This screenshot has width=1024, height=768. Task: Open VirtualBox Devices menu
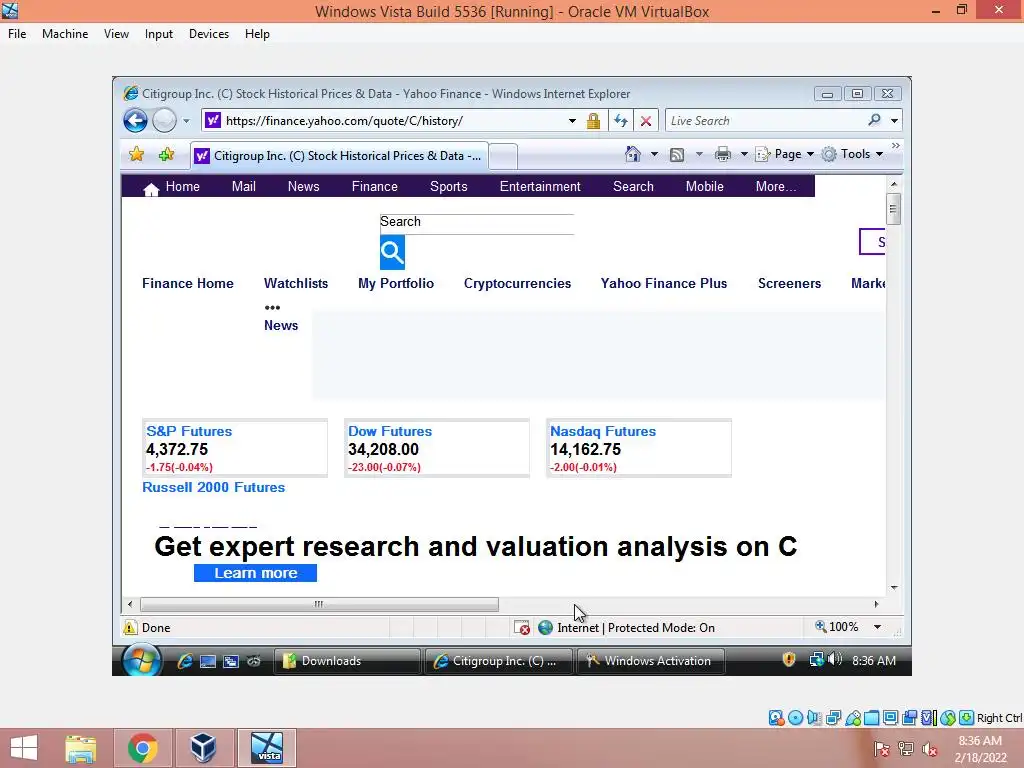[209, 34]
